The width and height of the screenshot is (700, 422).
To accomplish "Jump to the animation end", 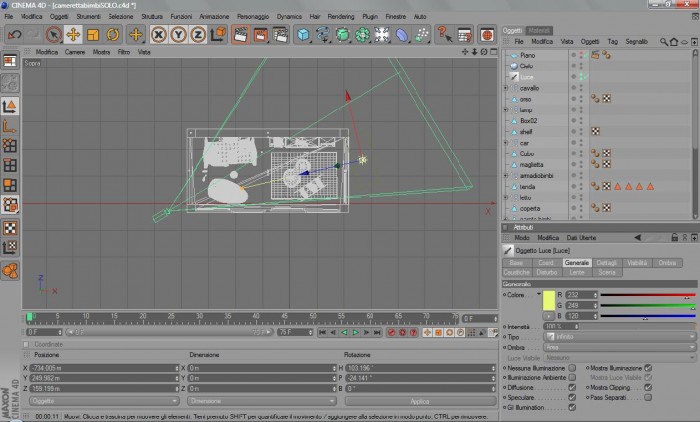I will pyautogui.click(x=377, y=332).
